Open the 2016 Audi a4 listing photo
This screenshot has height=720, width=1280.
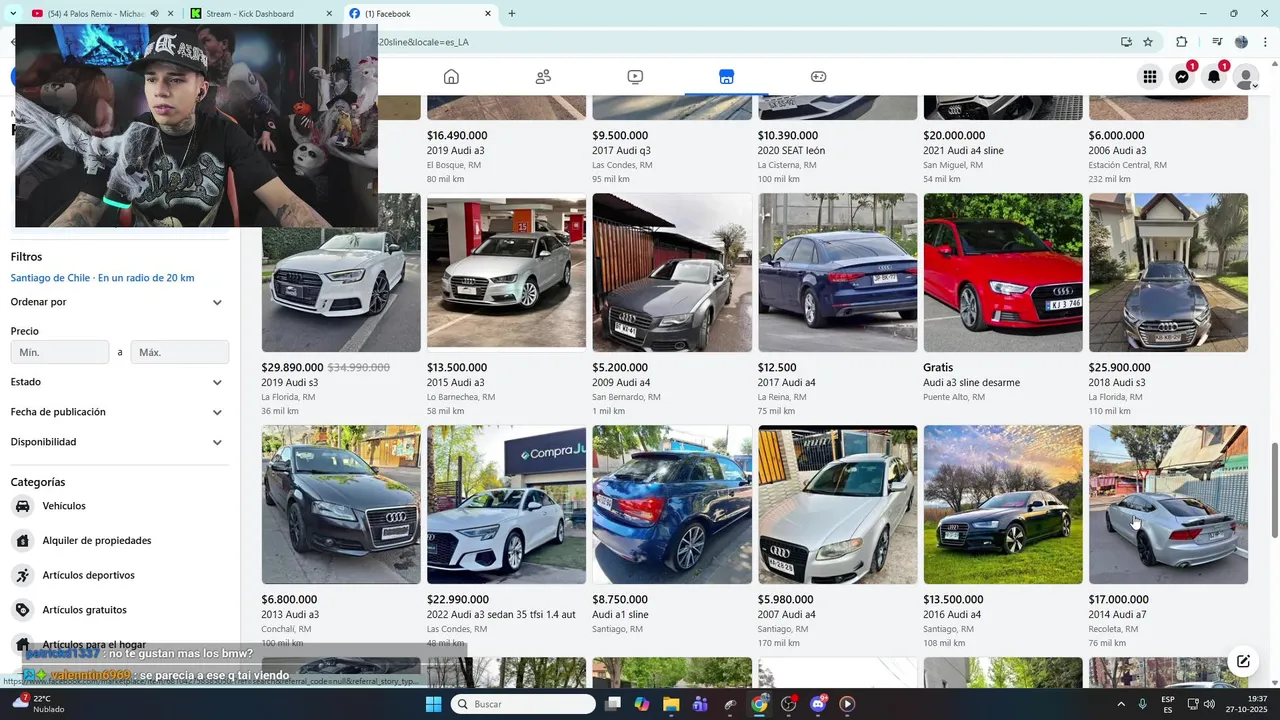click(x=1003, y=505)
